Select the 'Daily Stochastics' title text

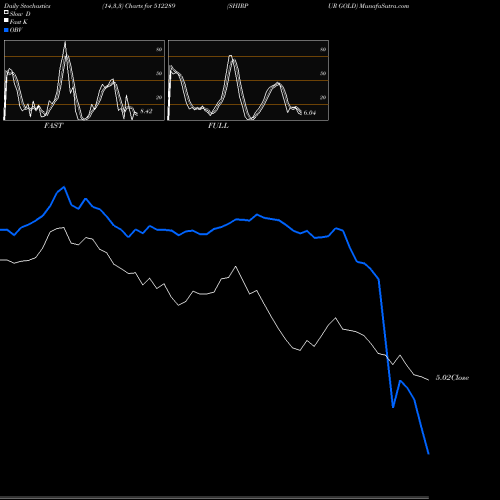[x=27, y=6]
